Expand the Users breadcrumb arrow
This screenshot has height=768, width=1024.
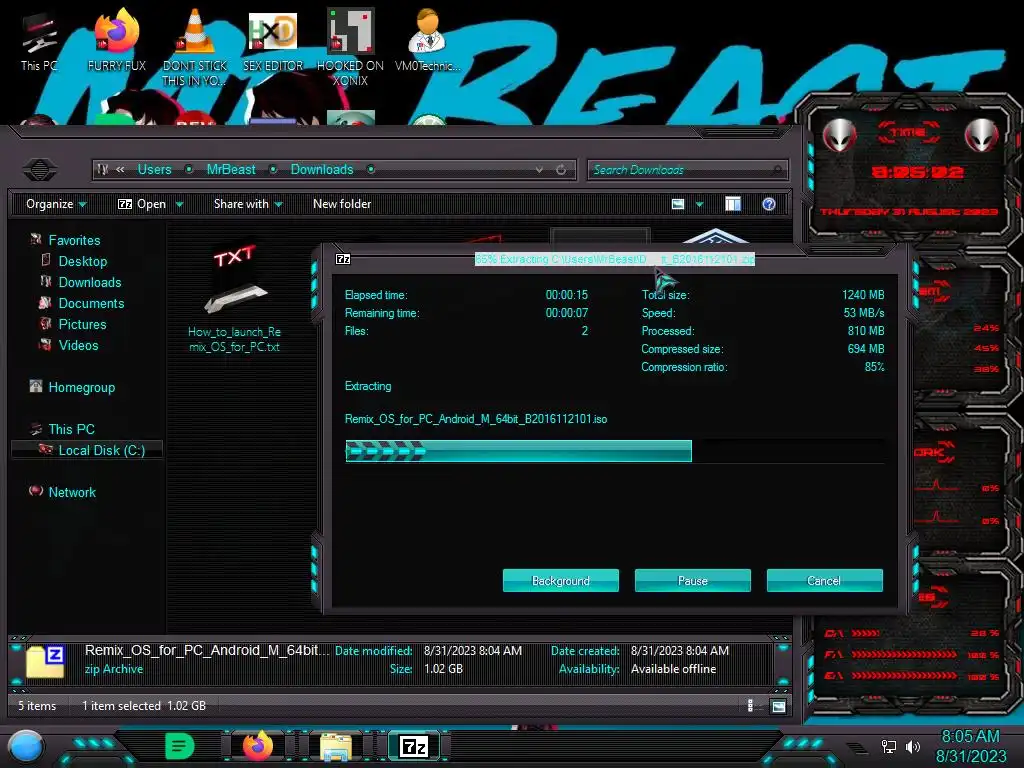pos(189,170)
